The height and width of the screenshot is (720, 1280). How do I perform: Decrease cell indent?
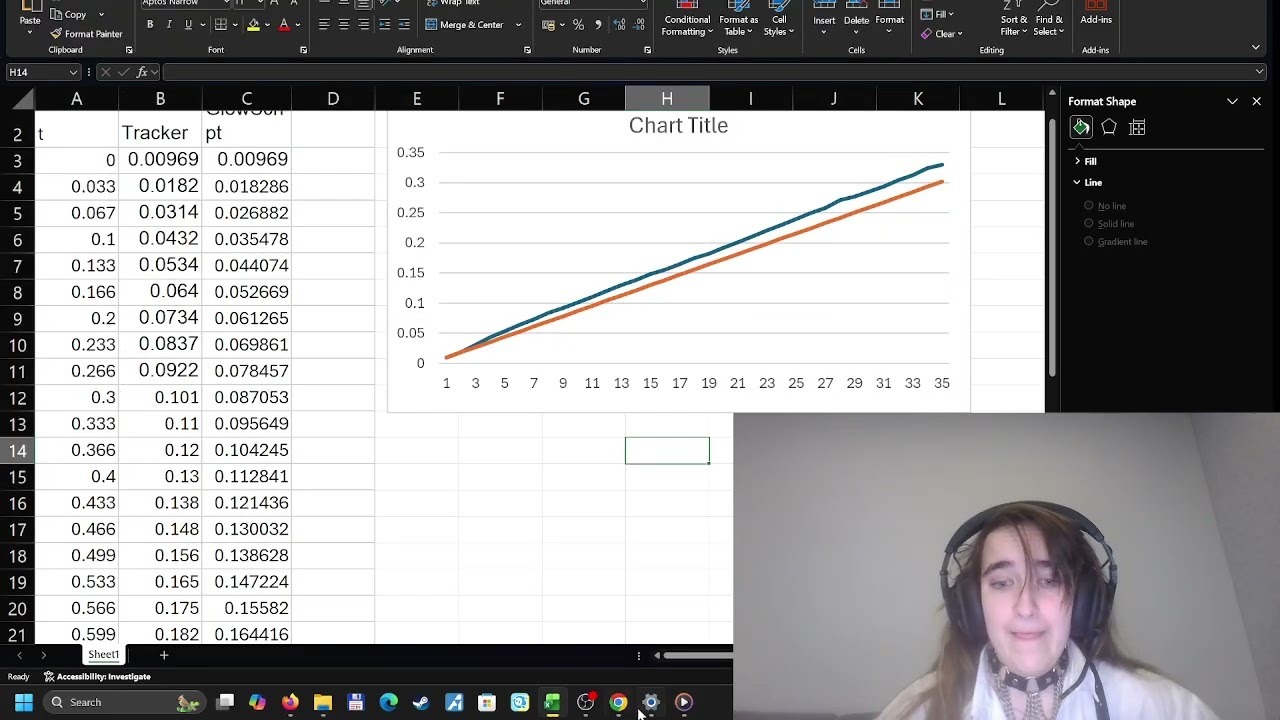click(384, 24)
